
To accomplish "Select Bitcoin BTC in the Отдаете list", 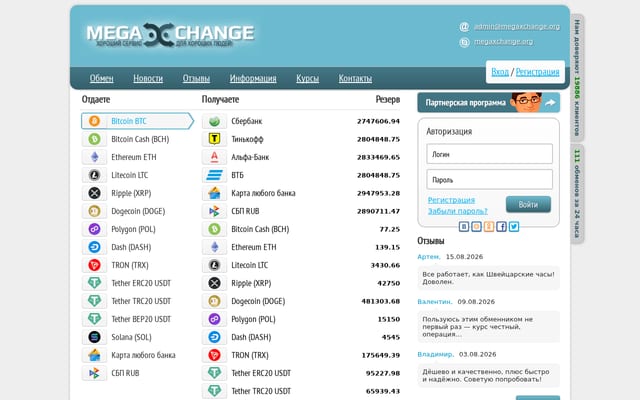I will coord(137,121).
